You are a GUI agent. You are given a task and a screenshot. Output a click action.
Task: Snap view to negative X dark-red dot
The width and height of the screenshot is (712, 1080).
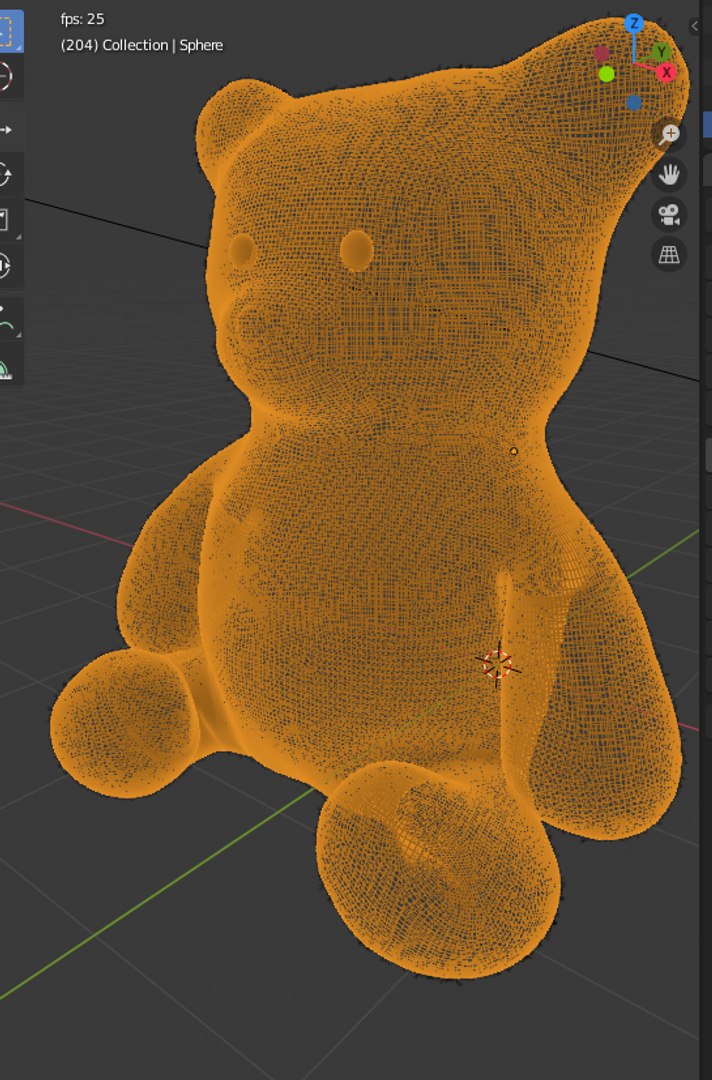tap(601, 54)
